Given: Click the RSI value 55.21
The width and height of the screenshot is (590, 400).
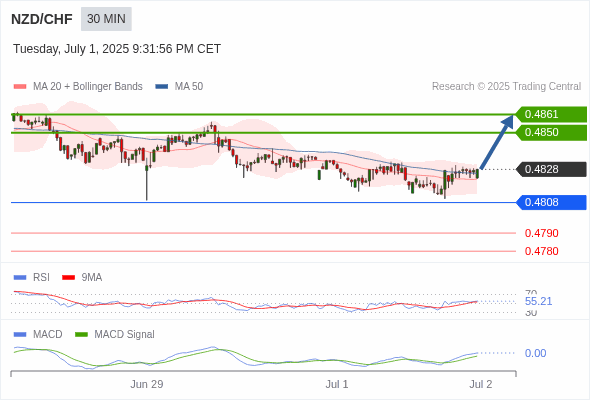Looking at the screenshot, I should (538, 301).
